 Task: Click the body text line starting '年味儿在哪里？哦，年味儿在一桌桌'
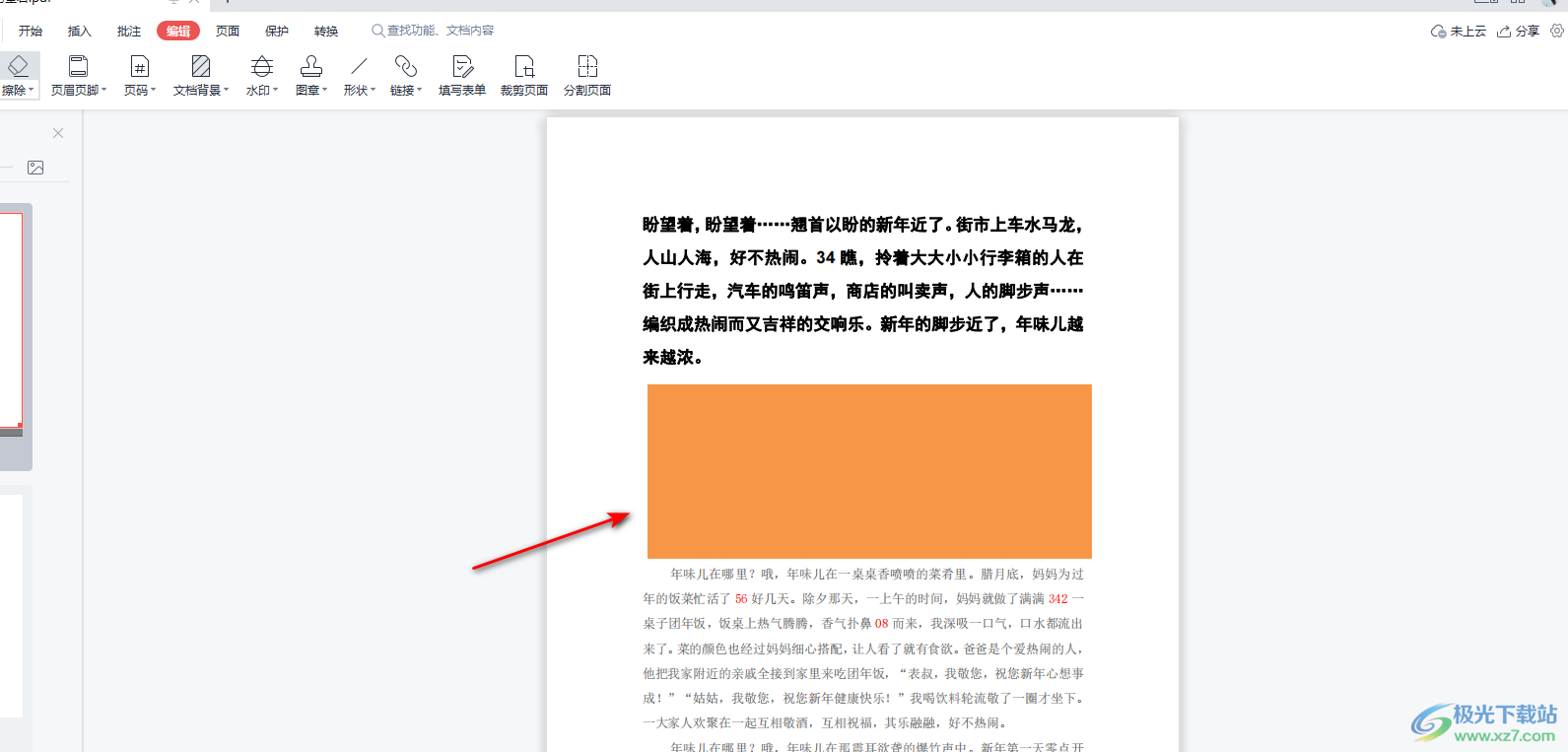[877, 574]
